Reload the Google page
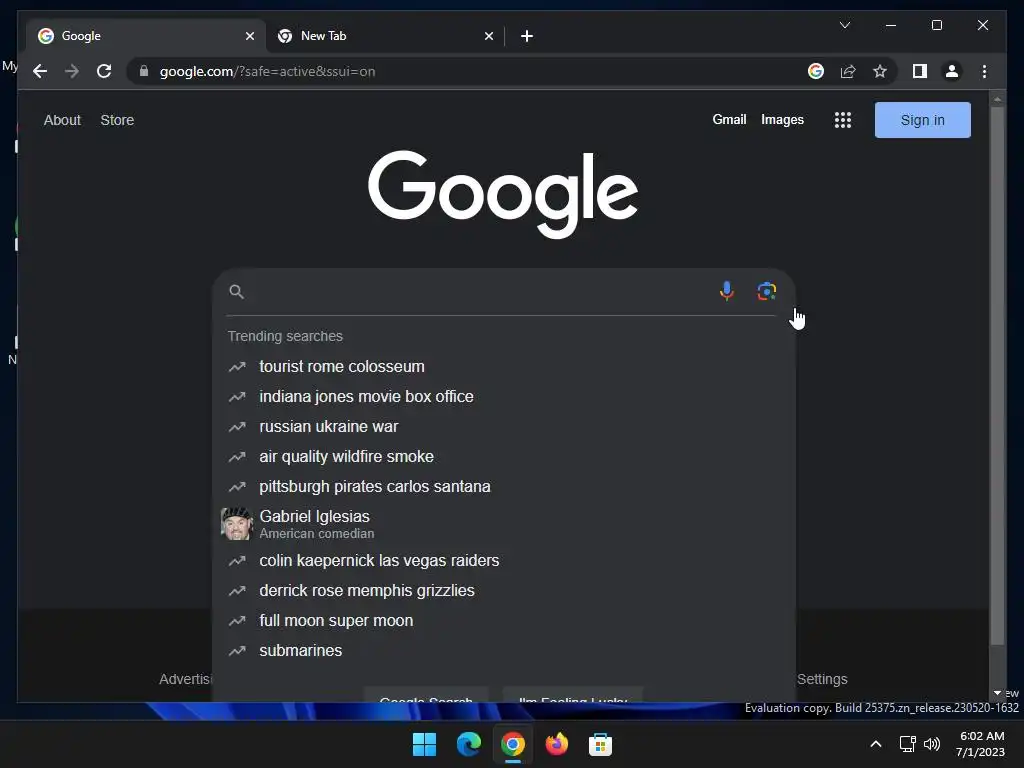 point(104,71)
